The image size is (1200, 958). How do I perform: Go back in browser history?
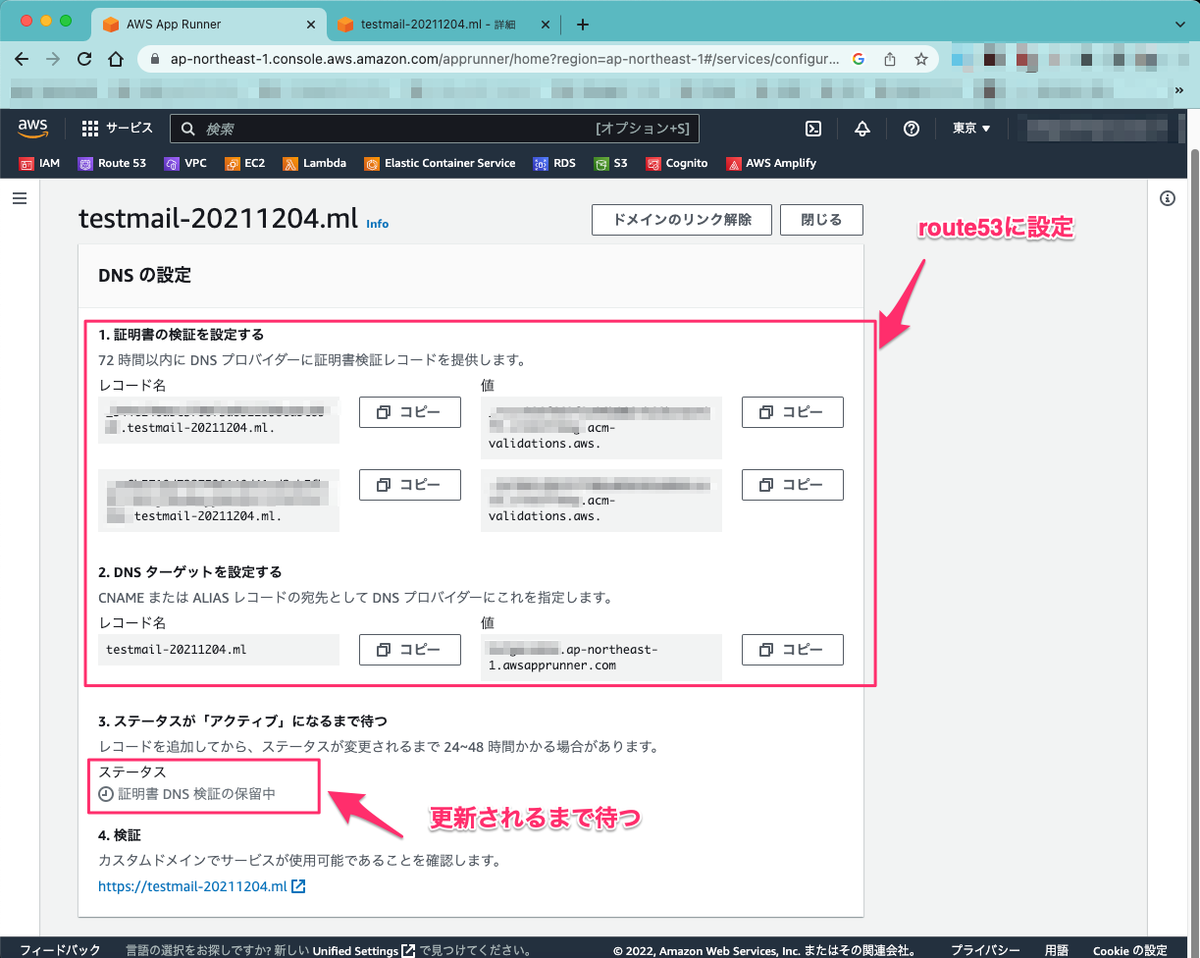pos(22,59)
